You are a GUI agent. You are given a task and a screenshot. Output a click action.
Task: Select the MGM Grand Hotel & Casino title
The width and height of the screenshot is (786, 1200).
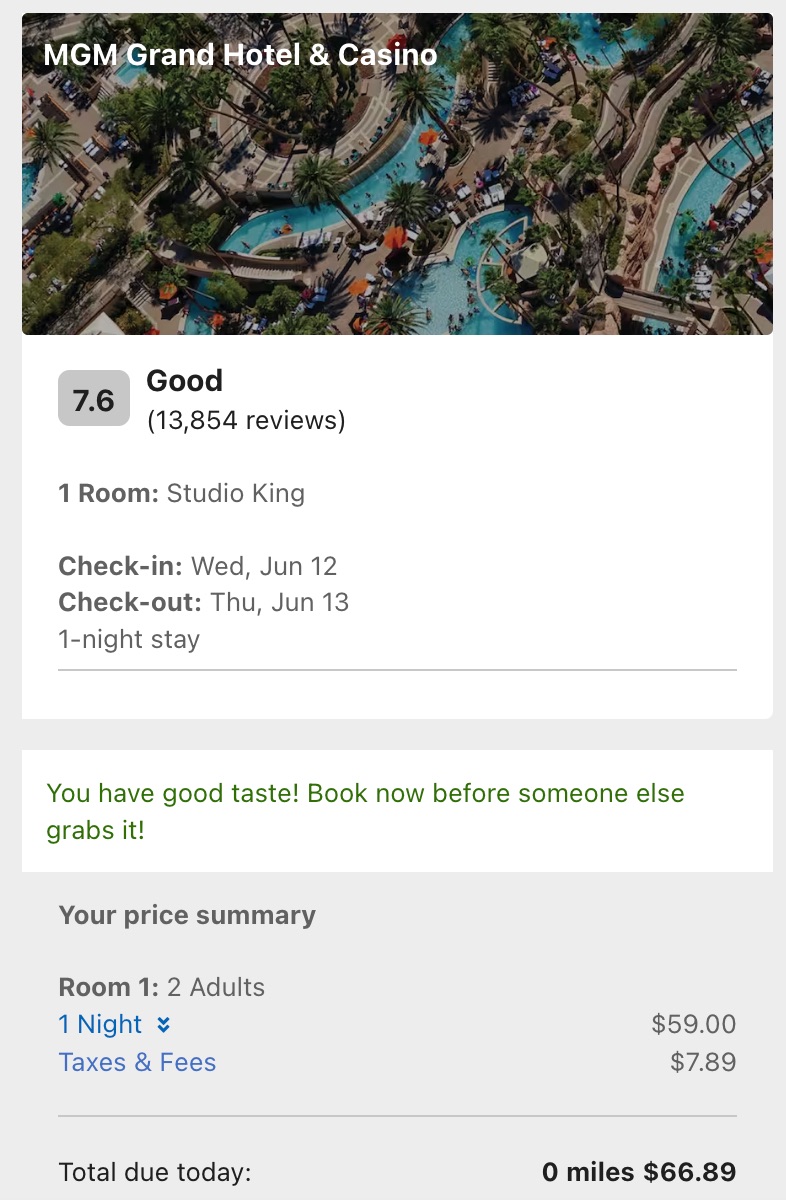click(240, 55)
